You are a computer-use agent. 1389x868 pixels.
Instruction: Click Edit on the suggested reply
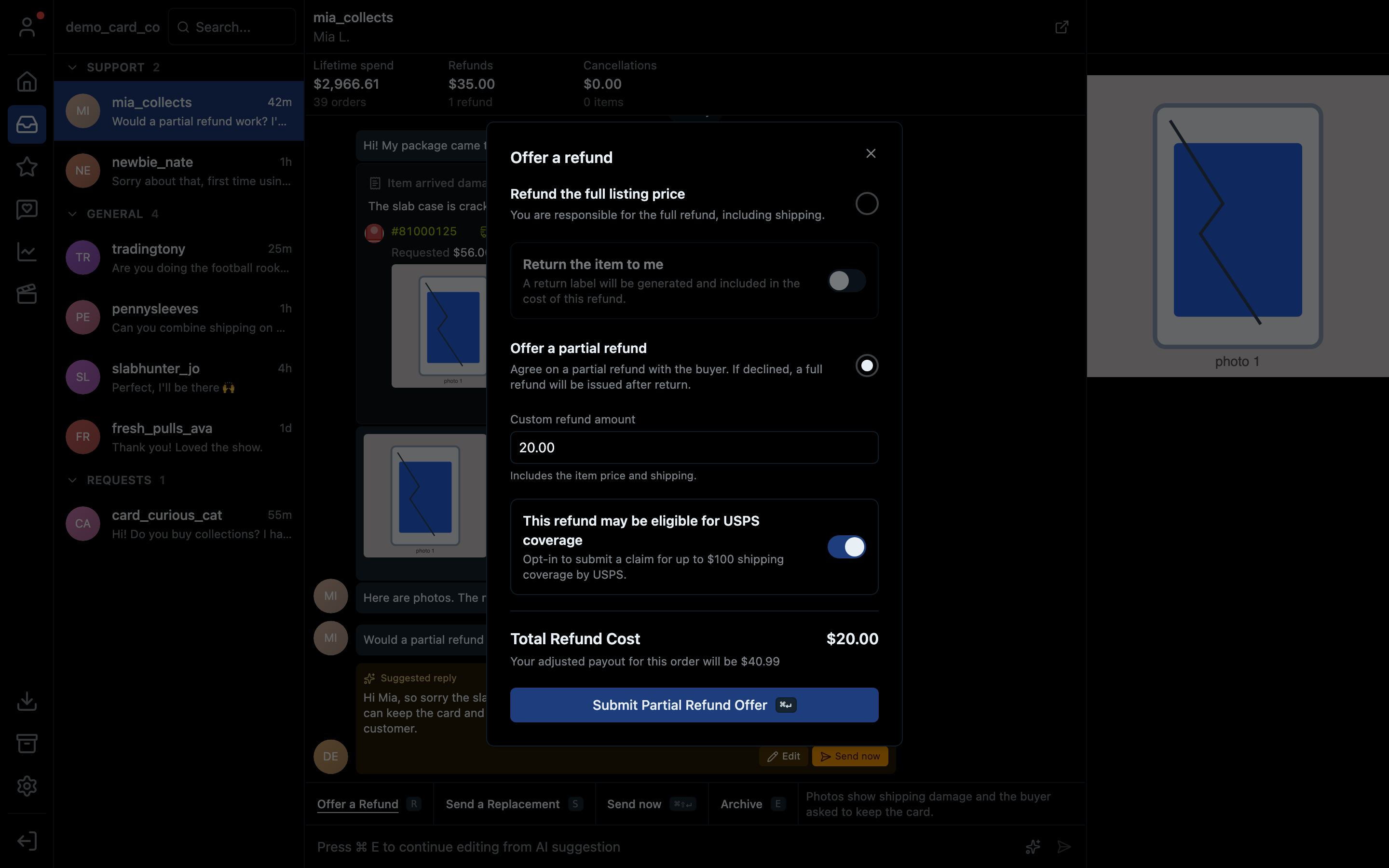click(783, 756)
